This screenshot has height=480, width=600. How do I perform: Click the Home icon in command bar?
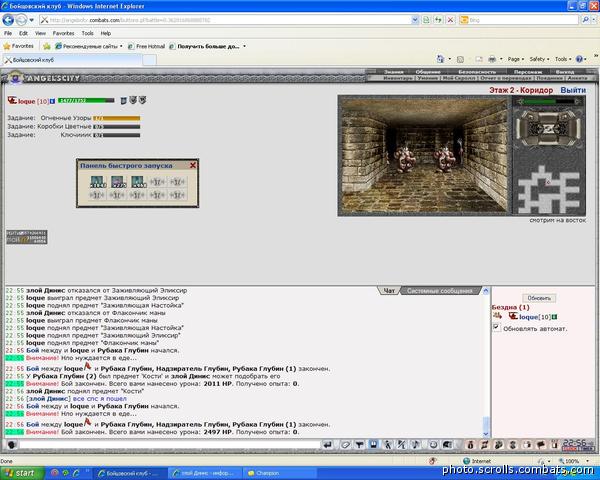440,59
